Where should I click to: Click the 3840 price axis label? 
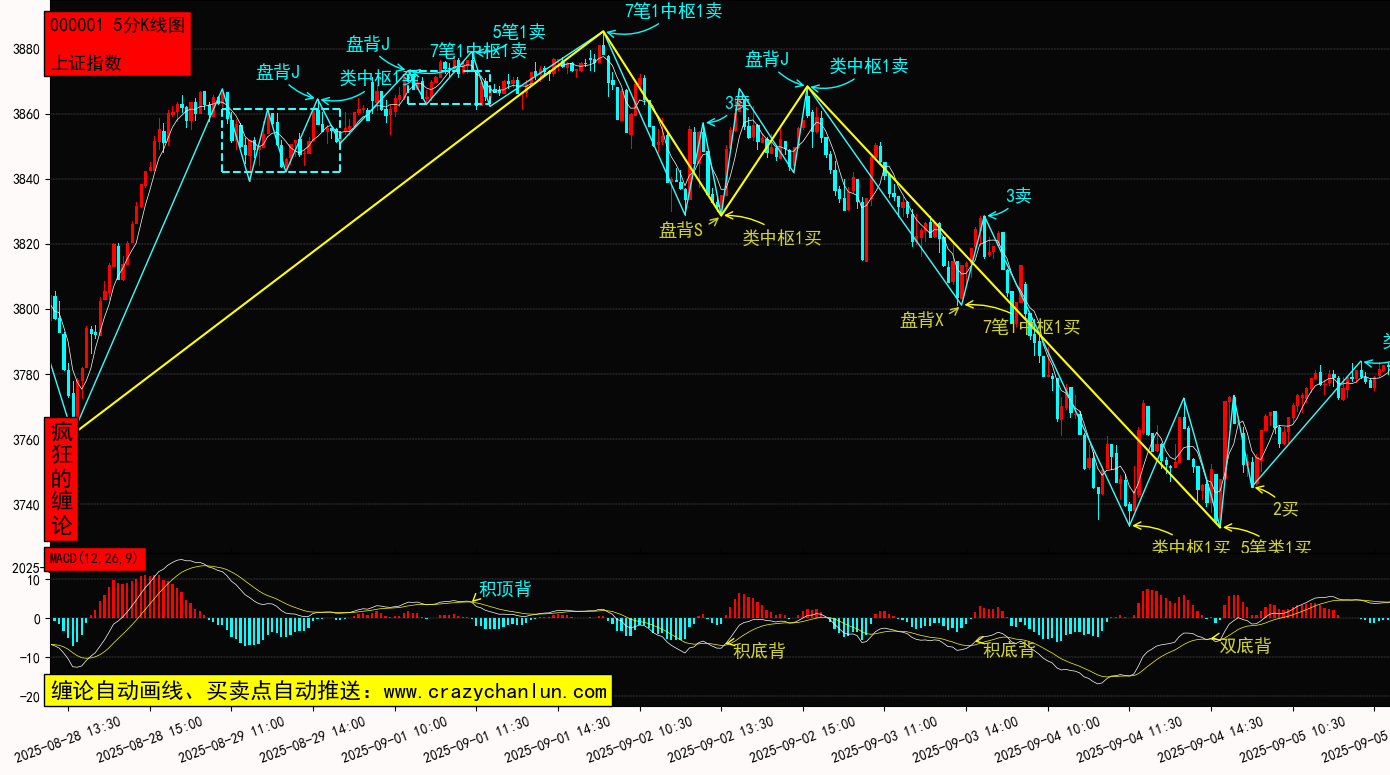(25, 180)
